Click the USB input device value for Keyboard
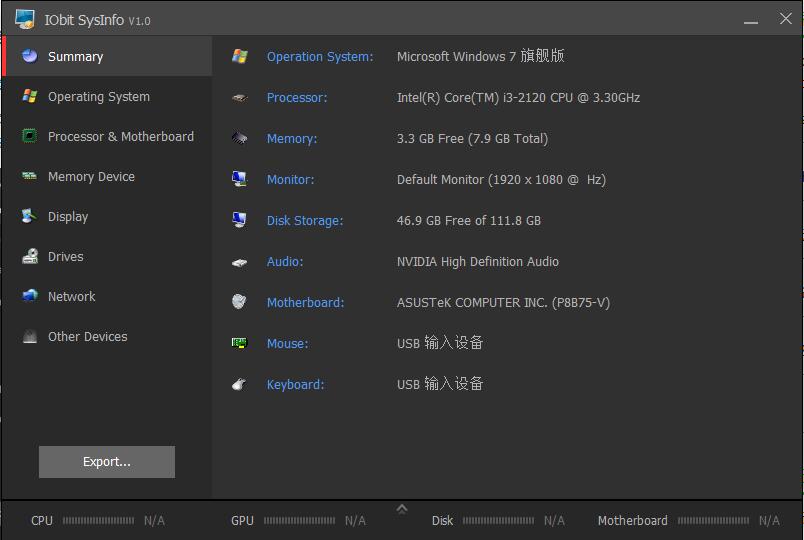Screen dimensions: 804x540 click(x=440, y=384)
